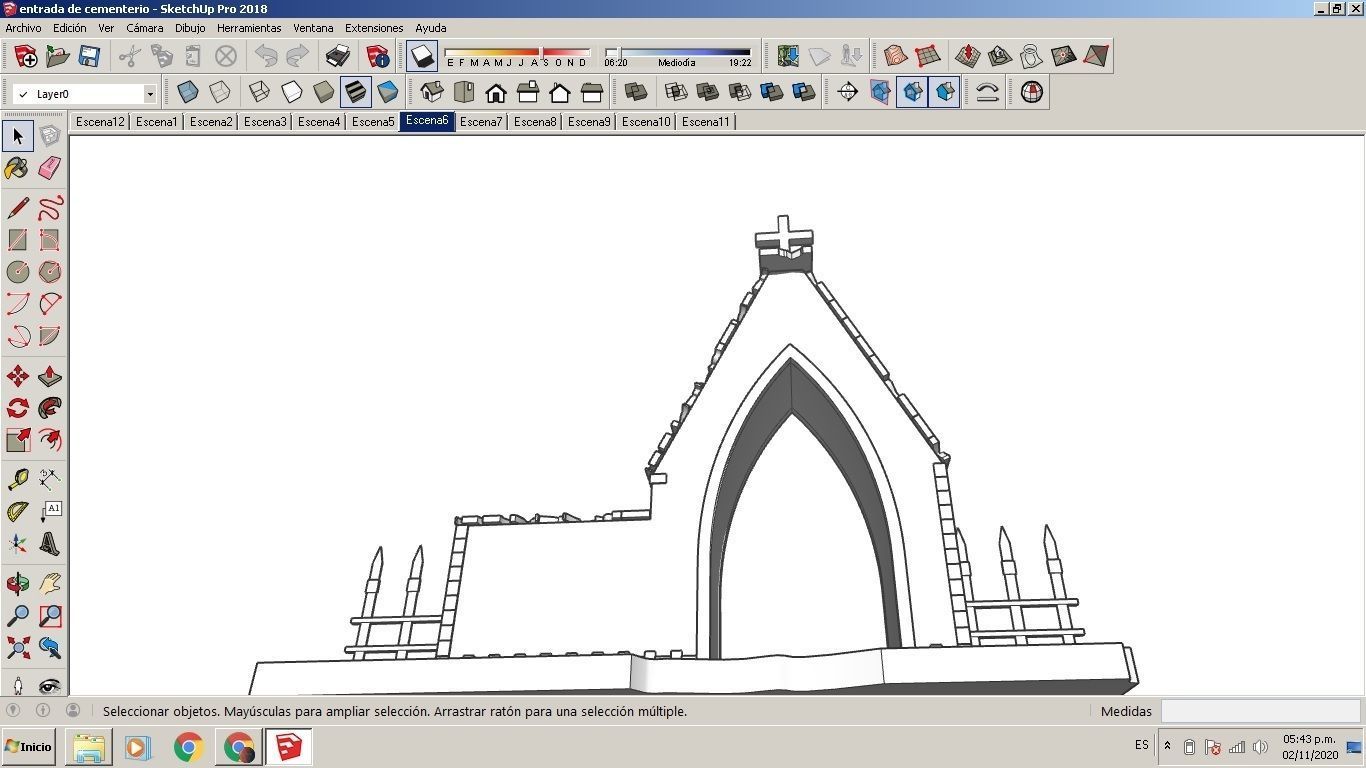Switch to the Escena11 scene tab

[x=706, y=122]
